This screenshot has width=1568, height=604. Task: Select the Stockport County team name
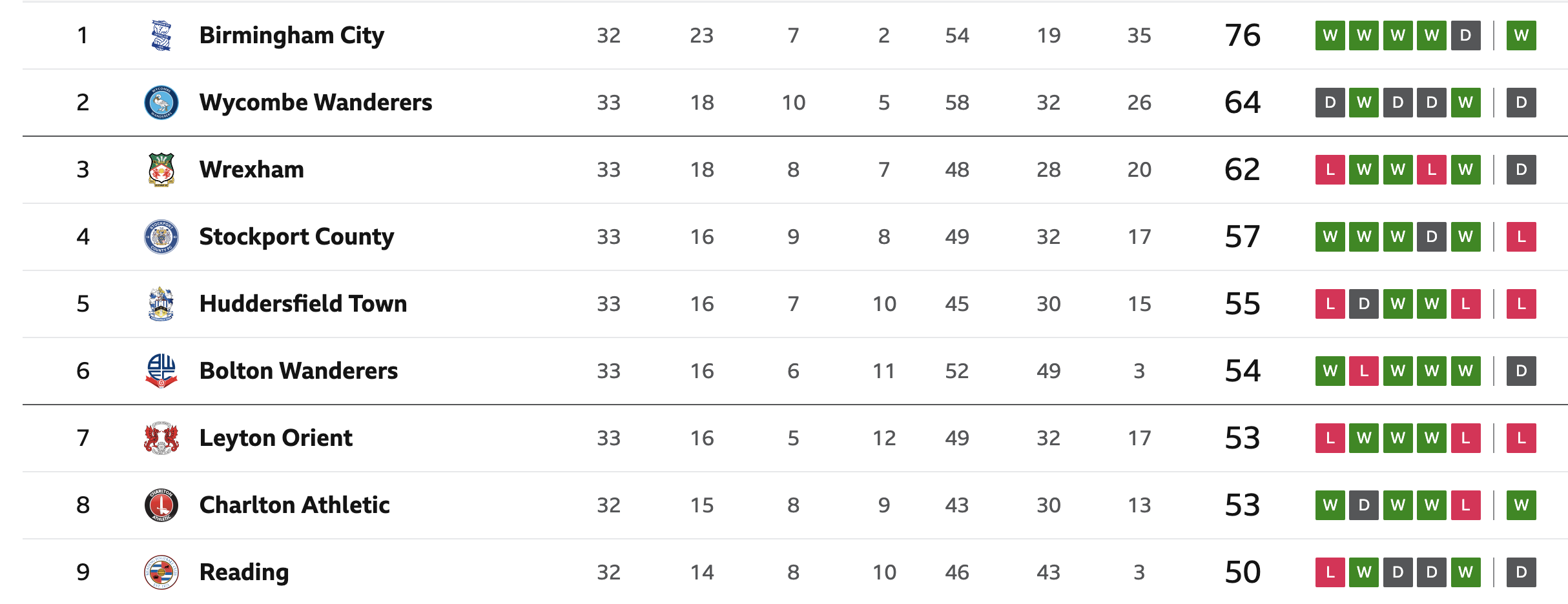(x=296, y=237)
